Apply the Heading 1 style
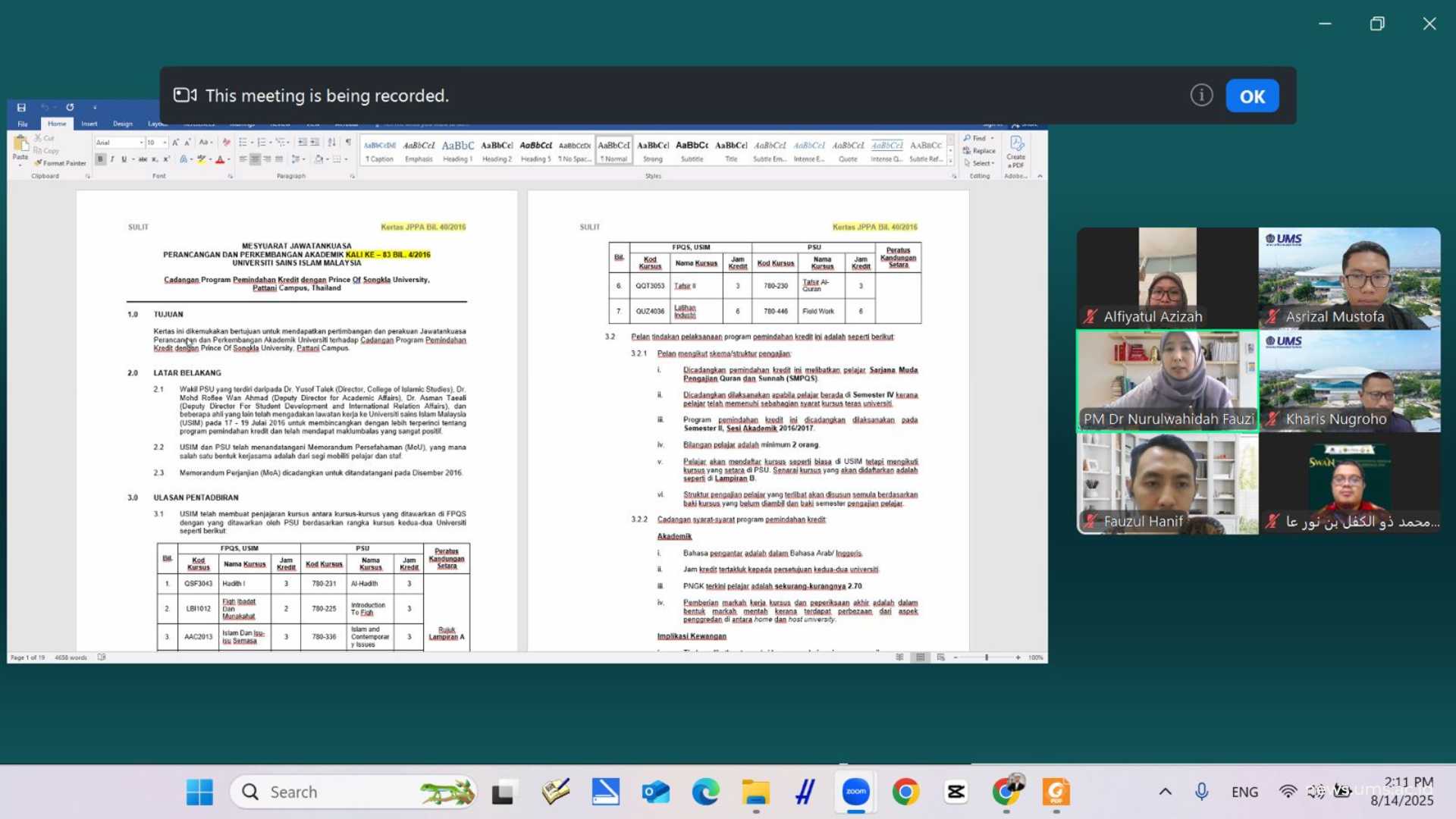The image size is (1456, 819). click(457, 151)
